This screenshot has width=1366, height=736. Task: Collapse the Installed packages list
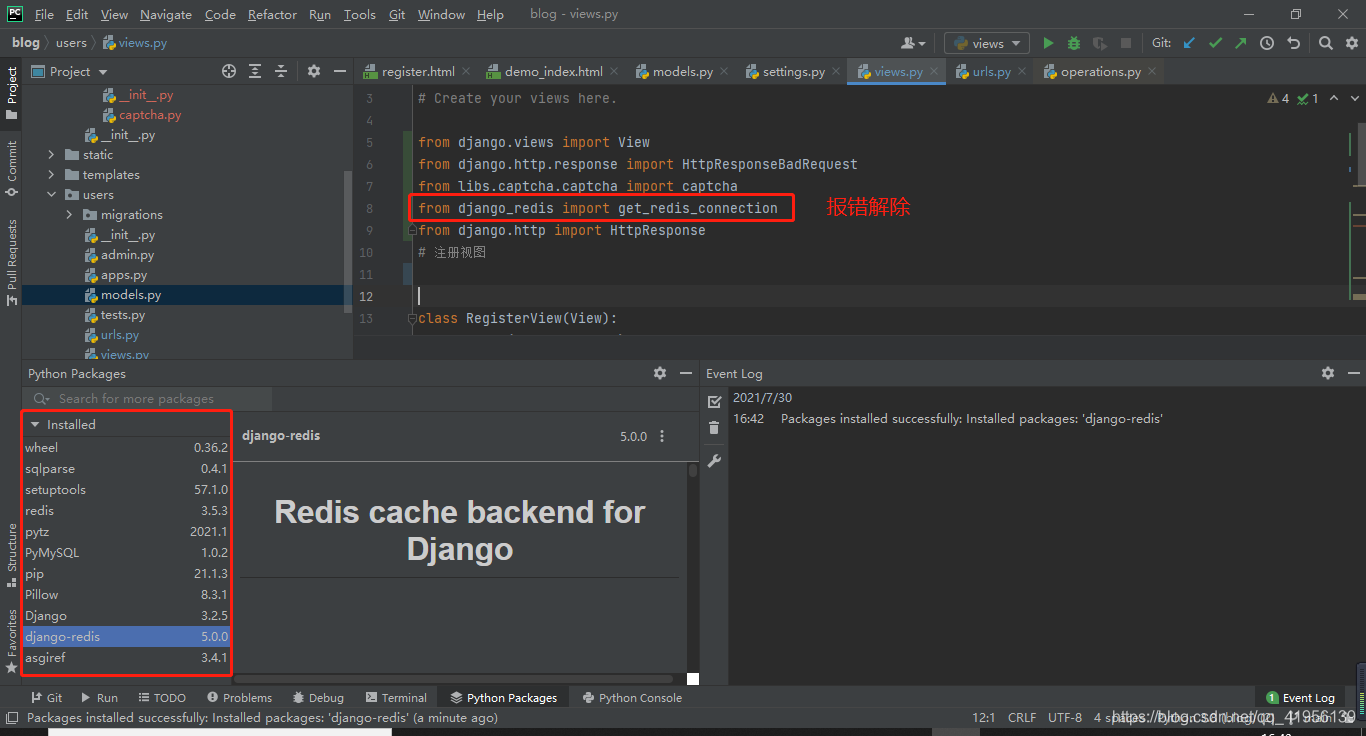pyautogui.click(x=35, y=424)
